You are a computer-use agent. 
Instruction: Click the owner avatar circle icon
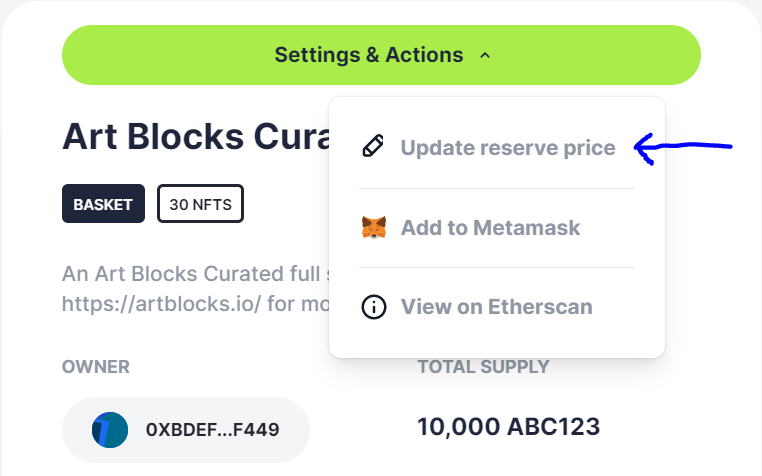click(110, 430)
